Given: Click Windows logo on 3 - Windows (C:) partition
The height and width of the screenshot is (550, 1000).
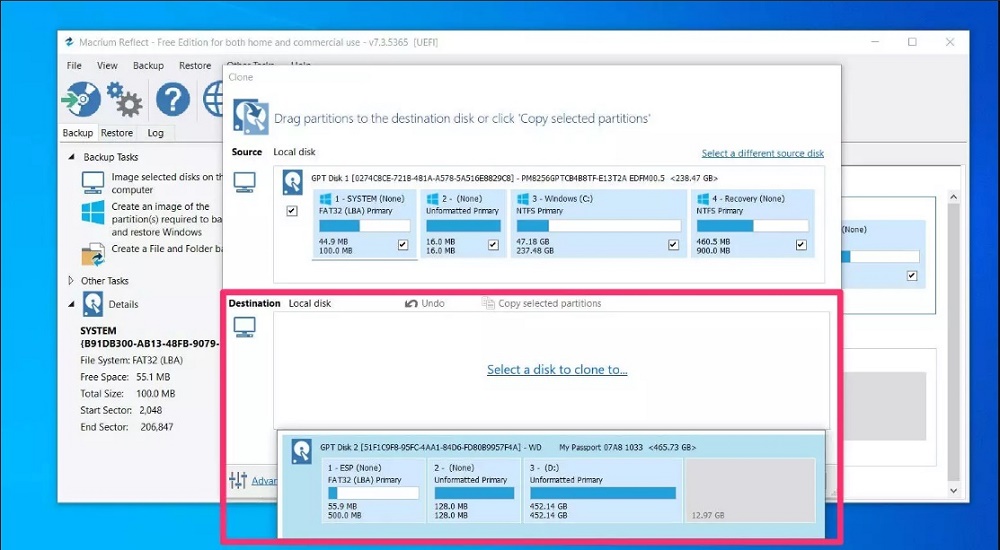Looking at the screenshot, I should point(524,199).
